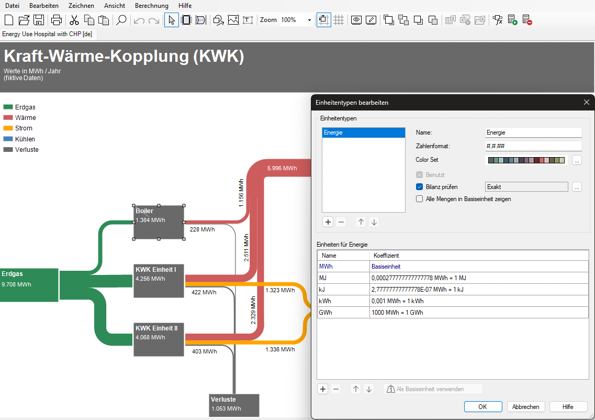Select the Boiler process node
595x420 pixels.
click(x=159, y=222)
